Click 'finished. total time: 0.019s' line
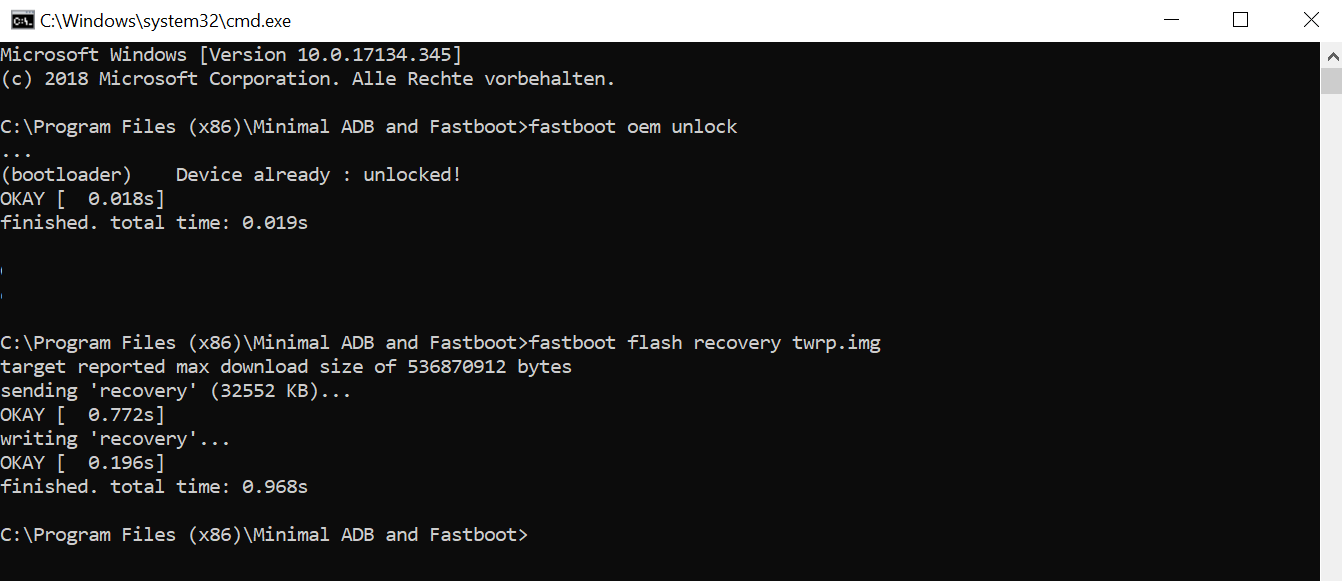Screen dimensions: 1342x581 point(154,223)
